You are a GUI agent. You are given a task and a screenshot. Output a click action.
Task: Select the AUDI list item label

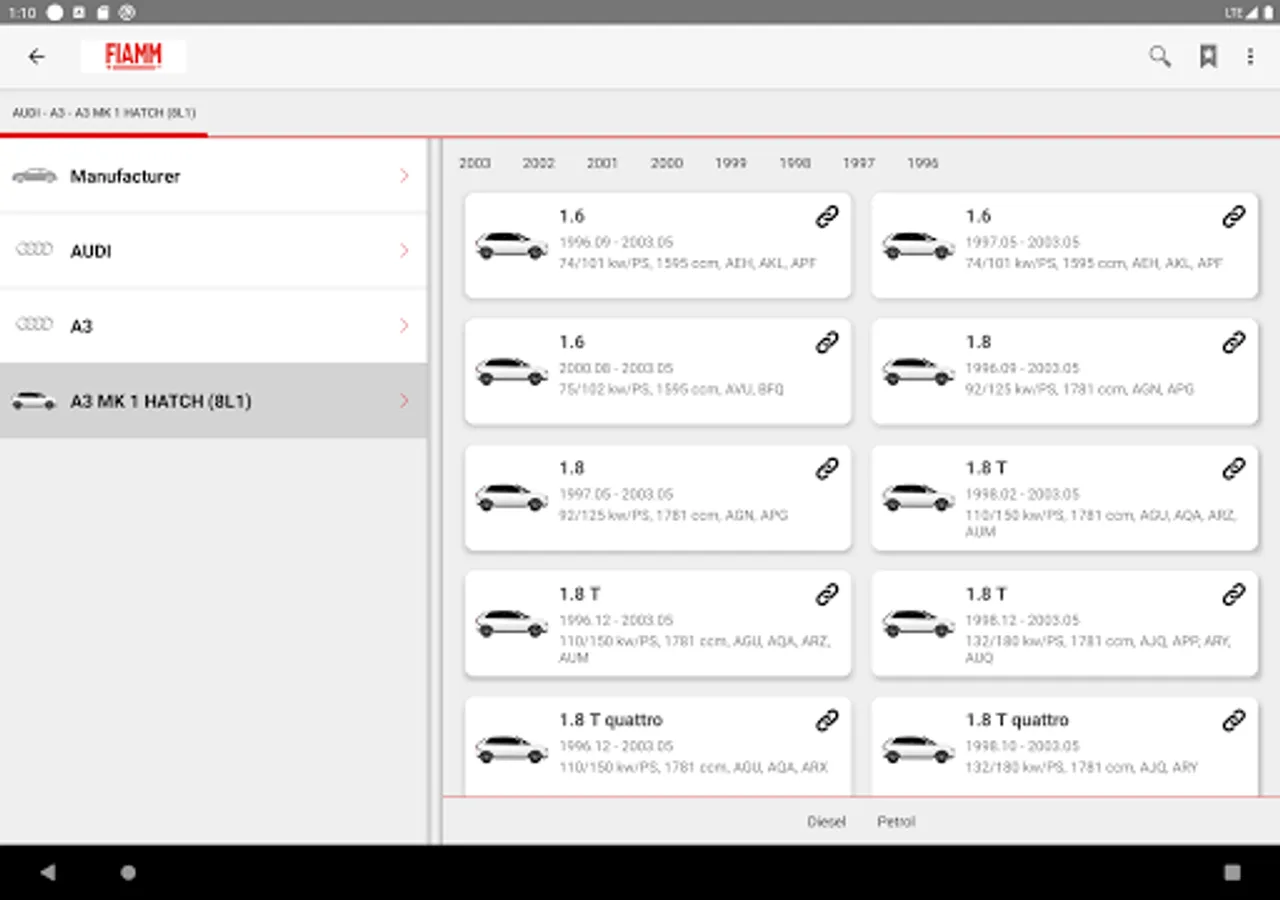[91, 251]
